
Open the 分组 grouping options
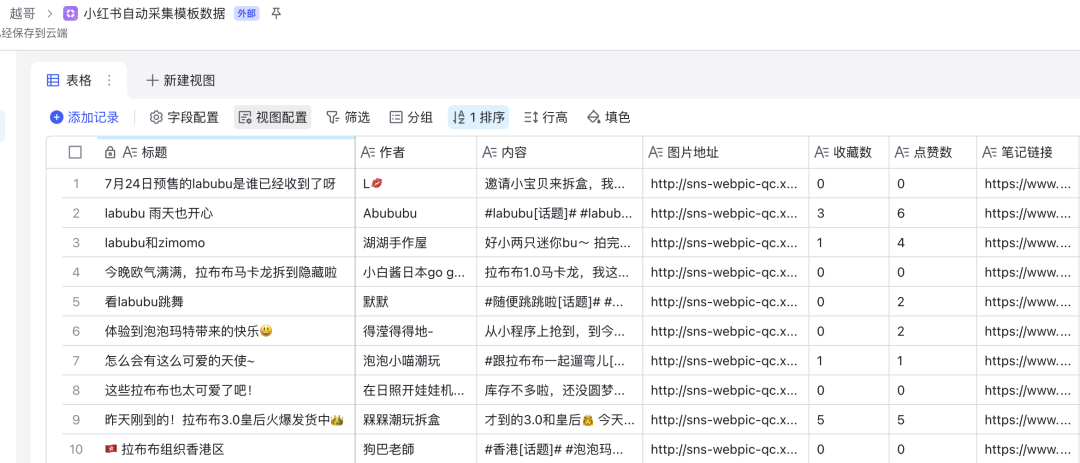click(x=411, y=118)
